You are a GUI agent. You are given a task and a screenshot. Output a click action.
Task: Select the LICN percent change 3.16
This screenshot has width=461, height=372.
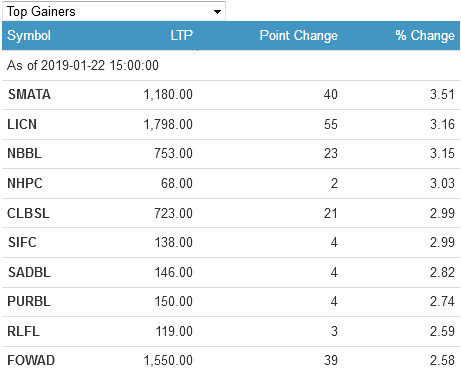click(442, 124)
